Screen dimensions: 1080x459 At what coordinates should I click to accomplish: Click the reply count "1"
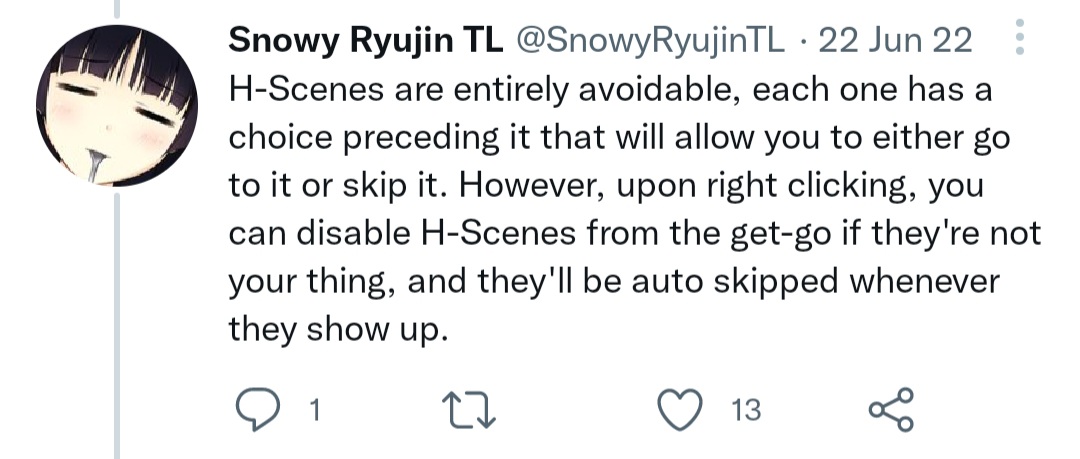pyautogui.click(x=314, y=409)
